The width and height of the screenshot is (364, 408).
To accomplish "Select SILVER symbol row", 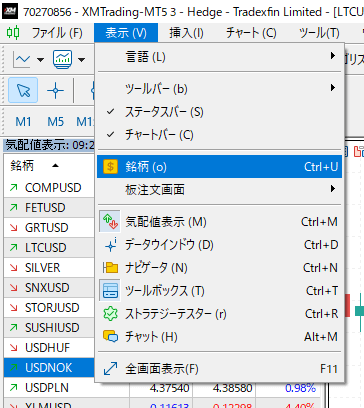I will 49,268.
